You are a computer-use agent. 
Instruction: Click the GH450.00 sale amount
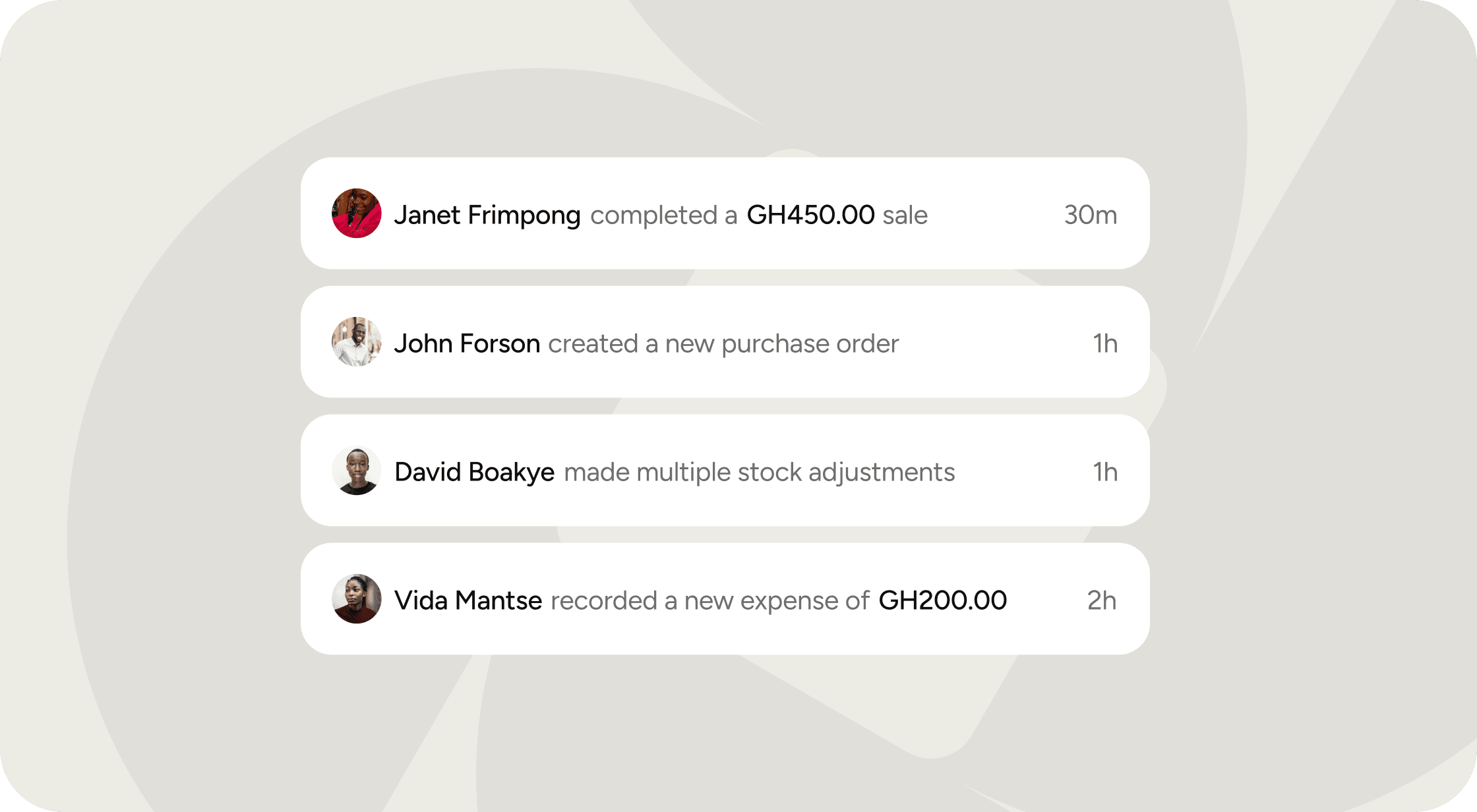[x=810, y=215]
